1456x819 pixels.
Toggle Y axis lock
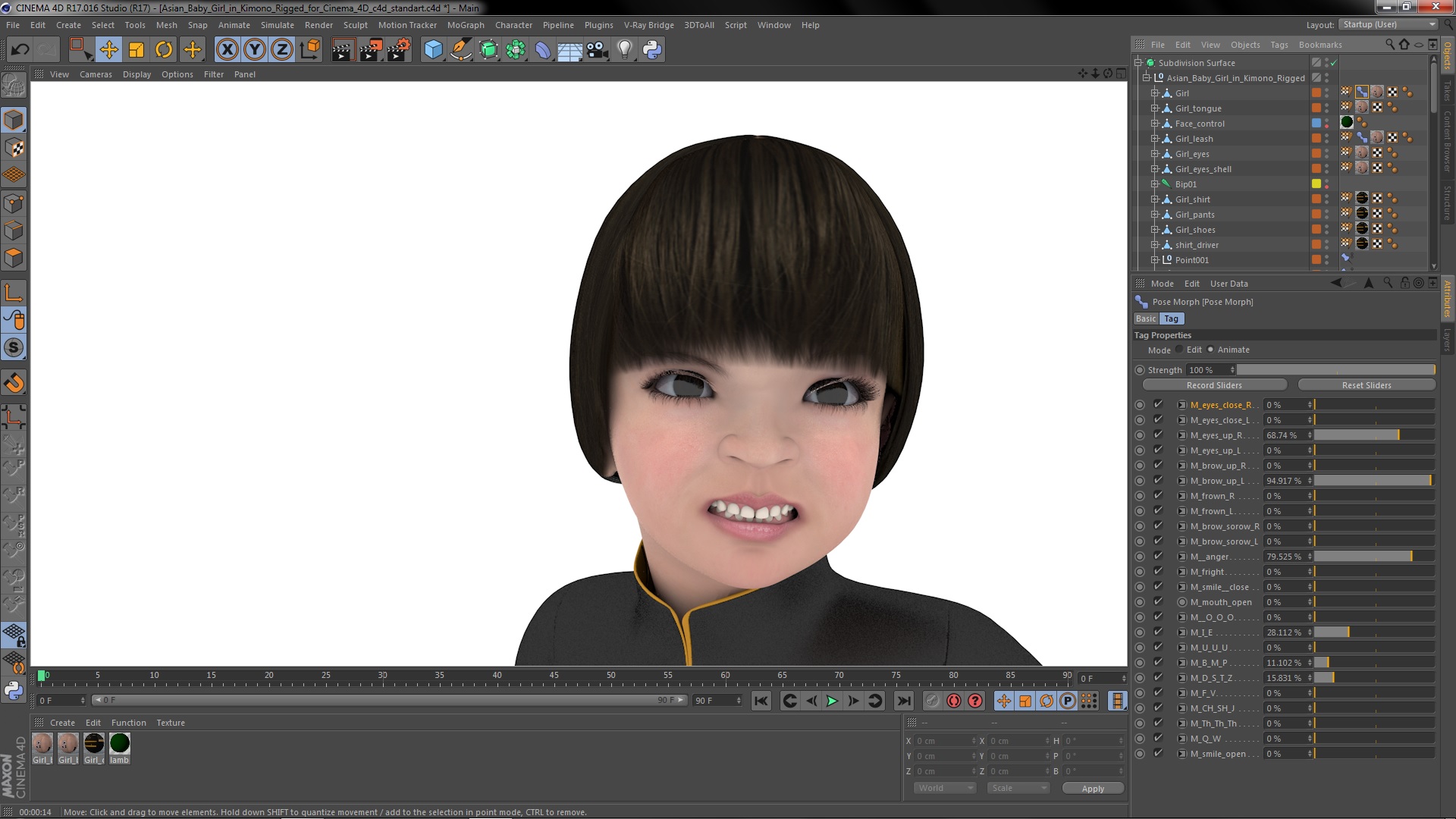[255, 50]
